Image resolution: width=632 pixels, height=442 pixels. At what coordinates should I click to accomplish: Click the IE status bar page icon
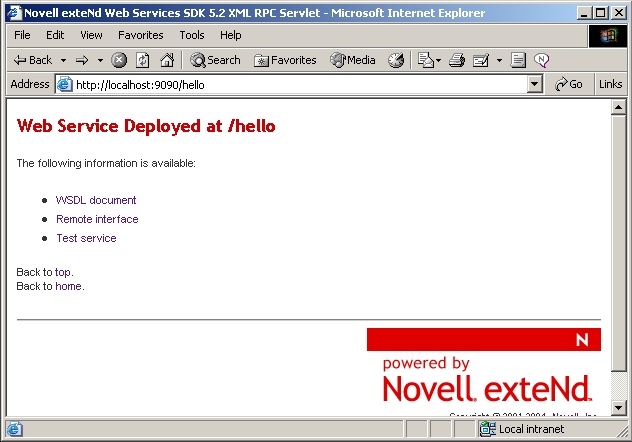[14, 429]
